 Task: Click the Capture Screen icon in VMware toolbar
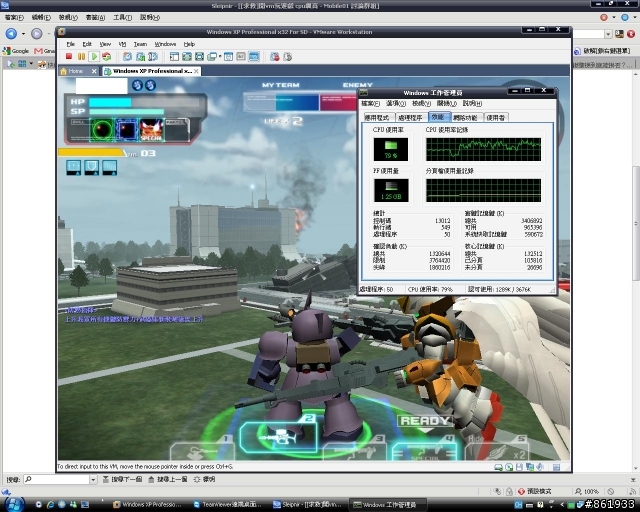[x=275, y=56]
